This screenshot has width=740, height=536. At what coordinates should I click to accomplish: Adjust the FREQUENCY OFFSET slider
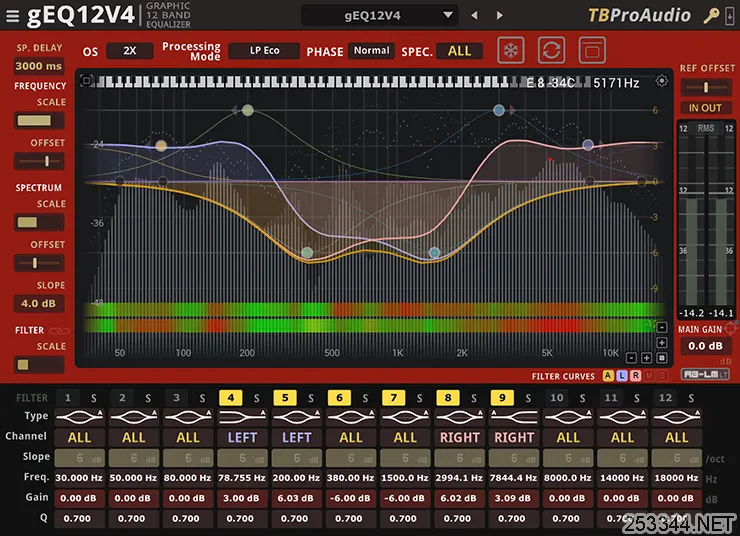(39, 161)
